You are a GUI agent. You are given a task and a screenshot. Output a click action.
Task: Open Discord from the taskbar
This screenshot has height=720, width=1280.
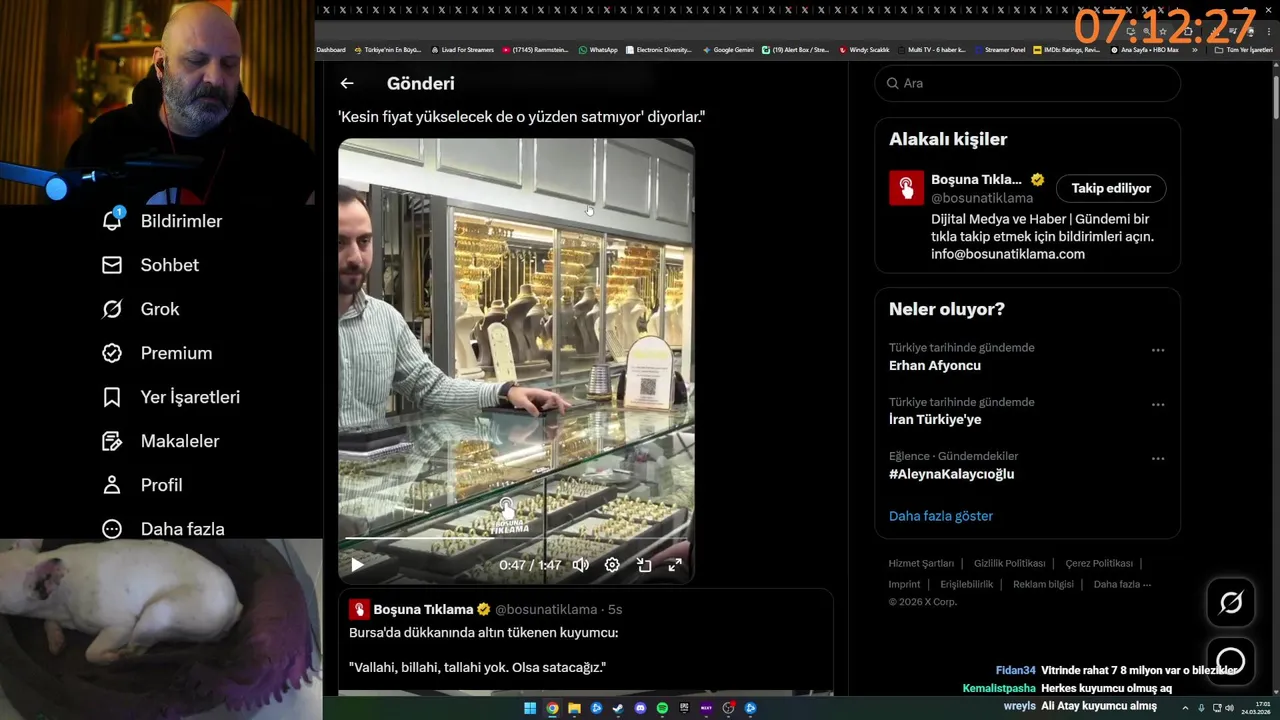(640, 708)
